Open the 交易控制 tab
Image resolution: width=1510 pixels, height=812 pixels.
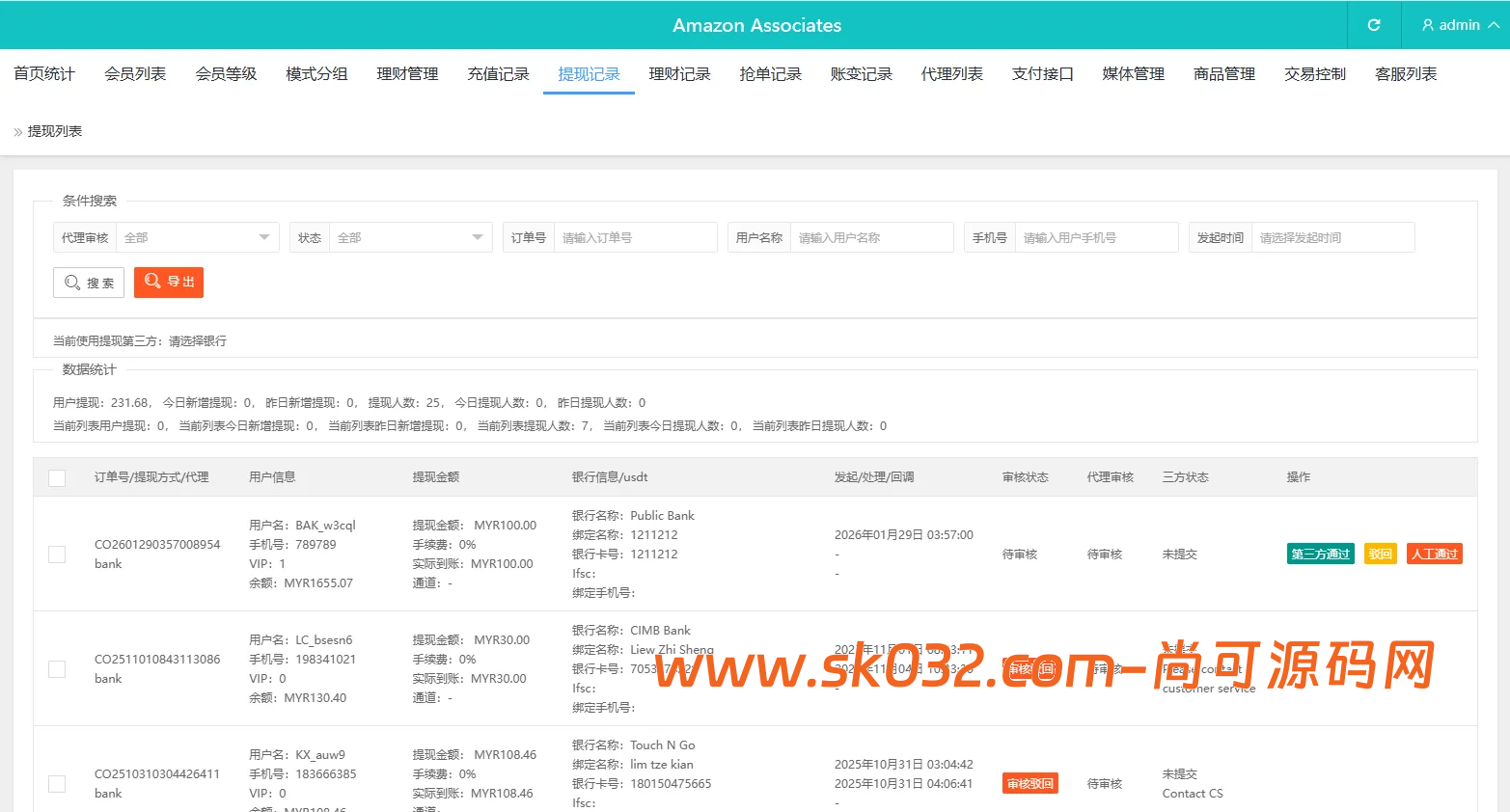coord(1314,73)
